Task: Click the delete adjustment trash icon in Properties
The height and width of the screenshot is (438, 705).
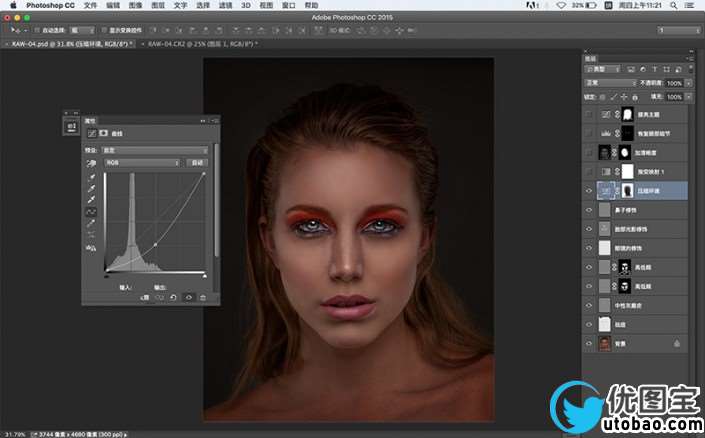Action: click(203, 297)
